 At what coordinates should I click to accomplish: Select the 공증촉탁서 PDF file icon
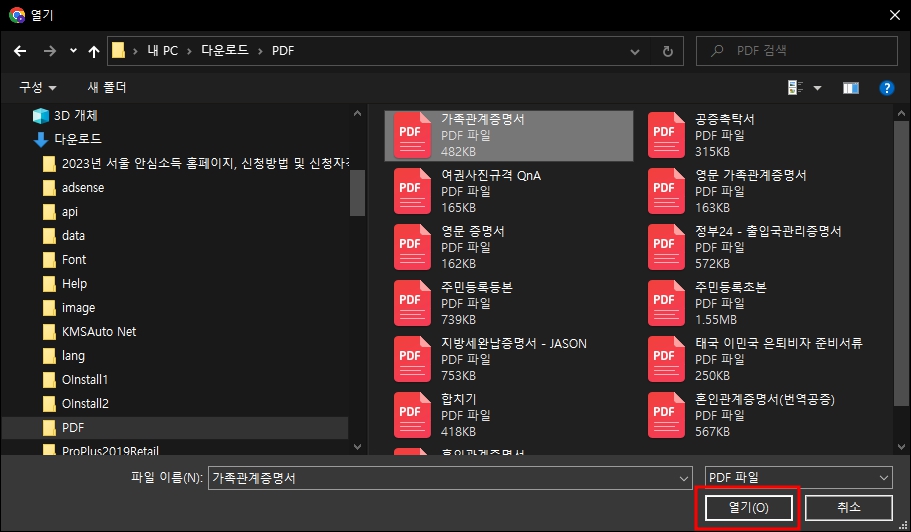click(666, 135)
